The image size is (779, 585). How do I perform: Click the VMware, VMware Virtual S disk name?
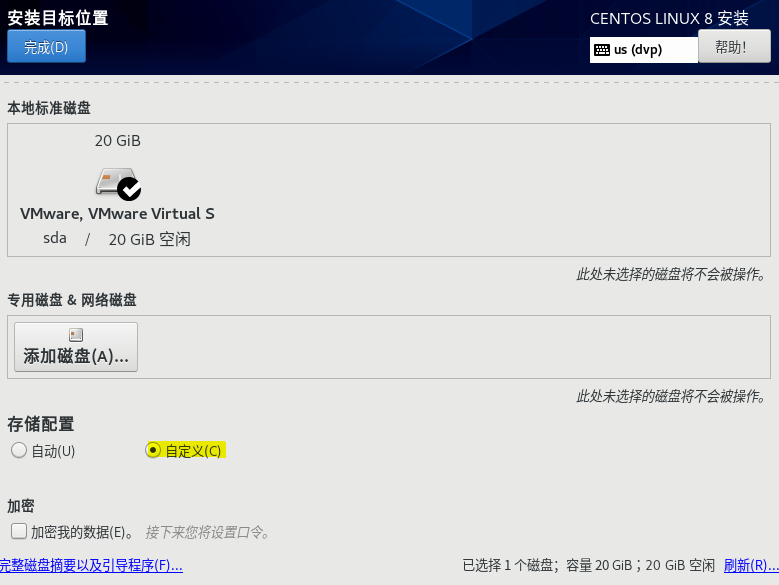[117, 214]
